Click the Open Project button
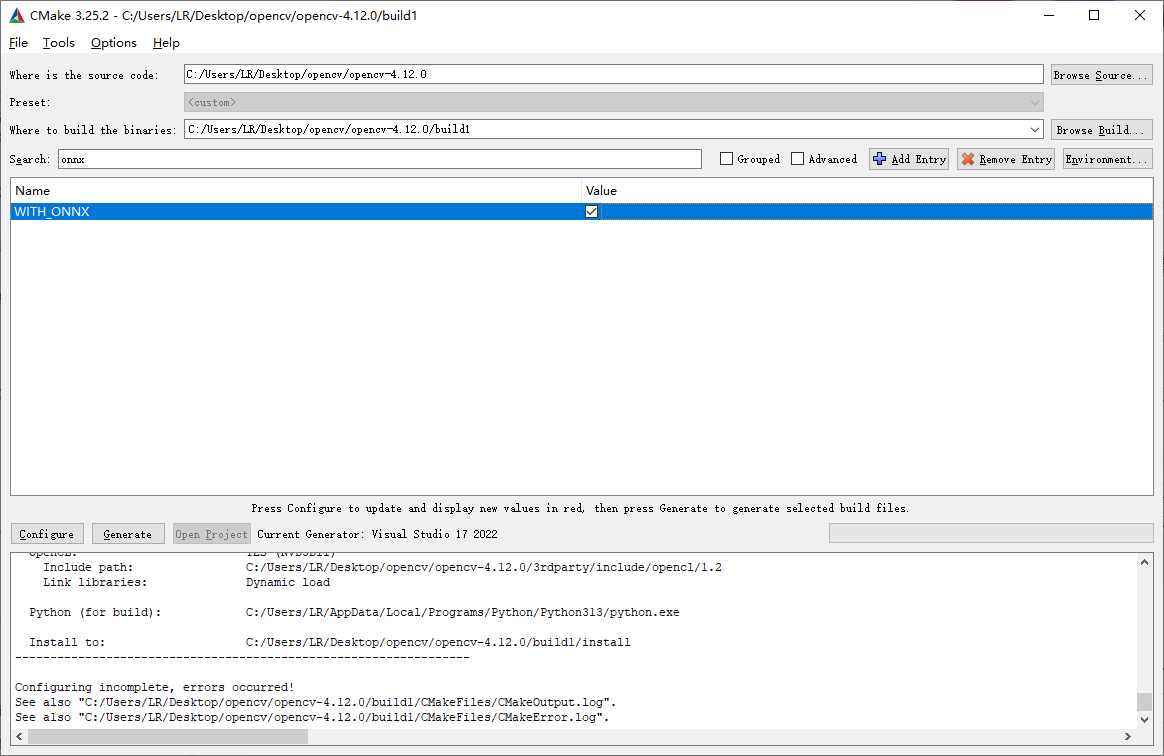Image resolution: width=1164 pixels, height=756 pixels. pyautogui.click(x=212, y=534)
